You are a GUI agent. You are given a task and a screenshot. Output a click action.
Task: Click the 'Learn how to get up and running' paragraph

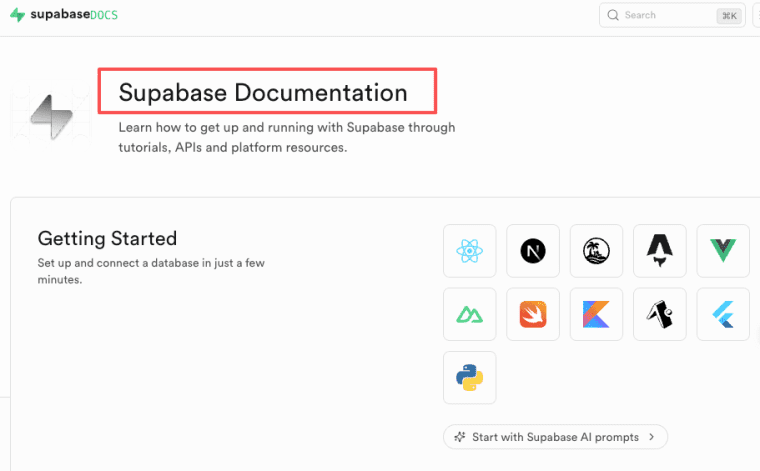click(287, 137)
